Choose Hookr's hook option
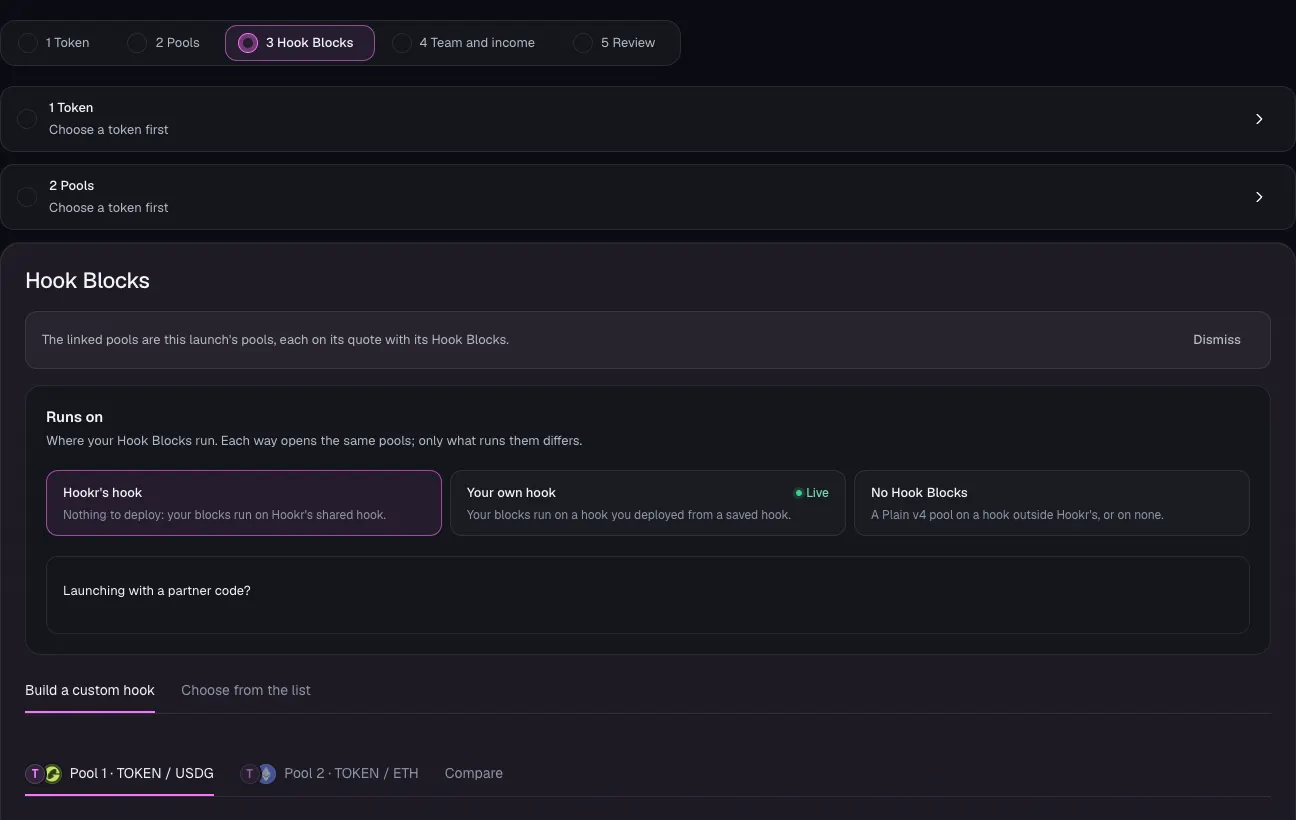1296x820 pixels. 244,503
